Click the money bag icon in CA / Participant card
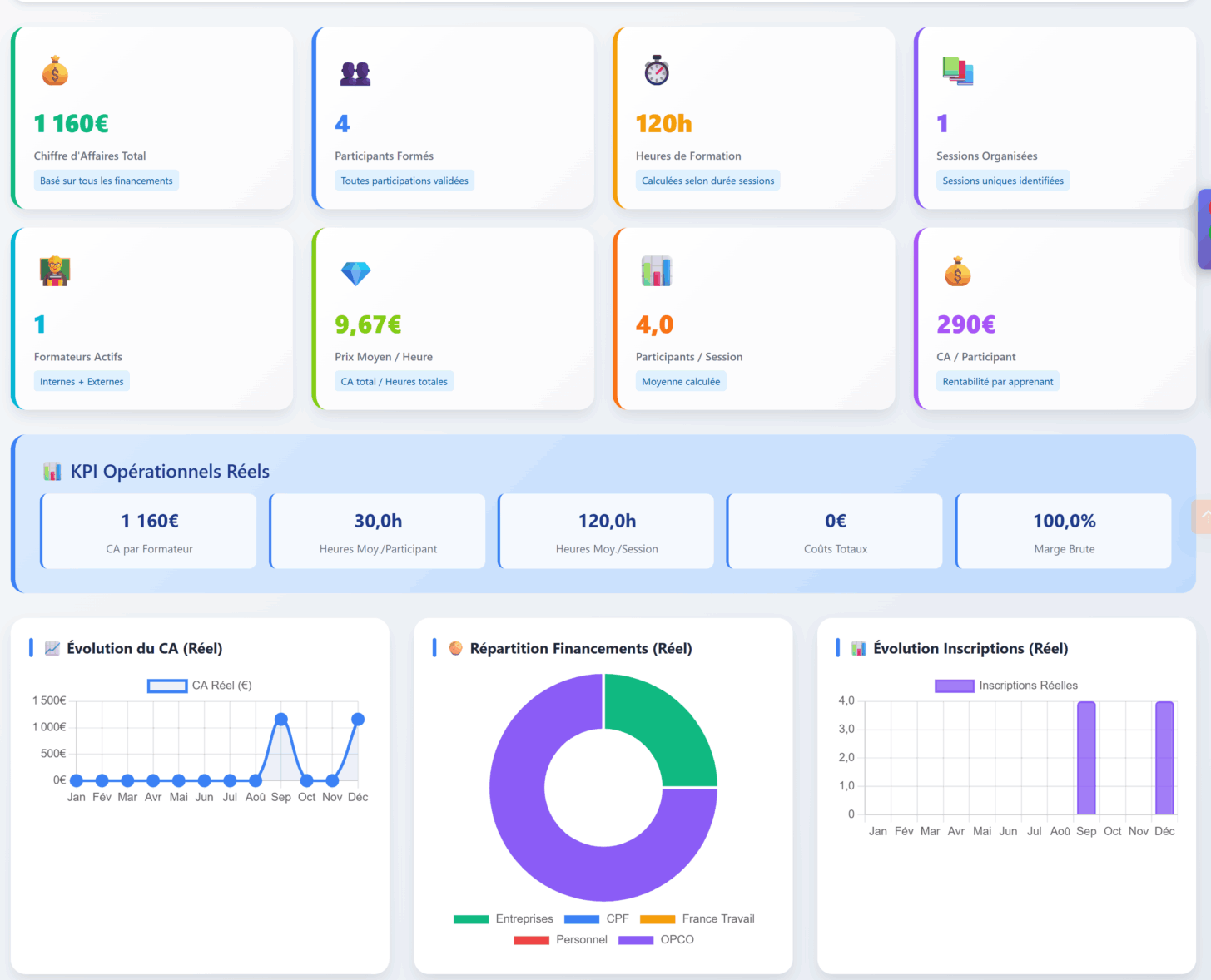 [x=957, y=272]
